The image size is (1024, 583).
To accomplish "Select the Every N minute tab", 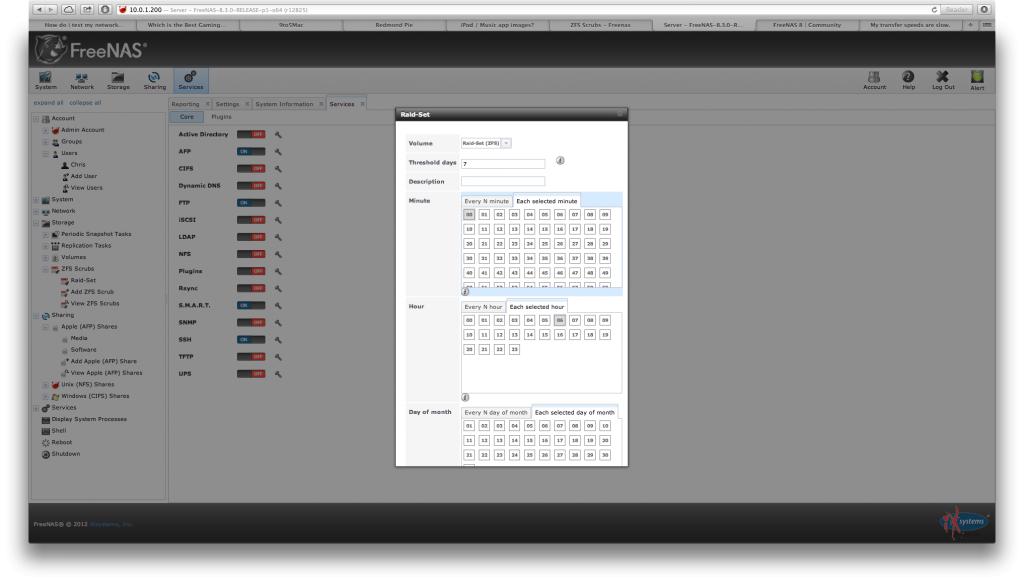I will click(x=487, y=201).
